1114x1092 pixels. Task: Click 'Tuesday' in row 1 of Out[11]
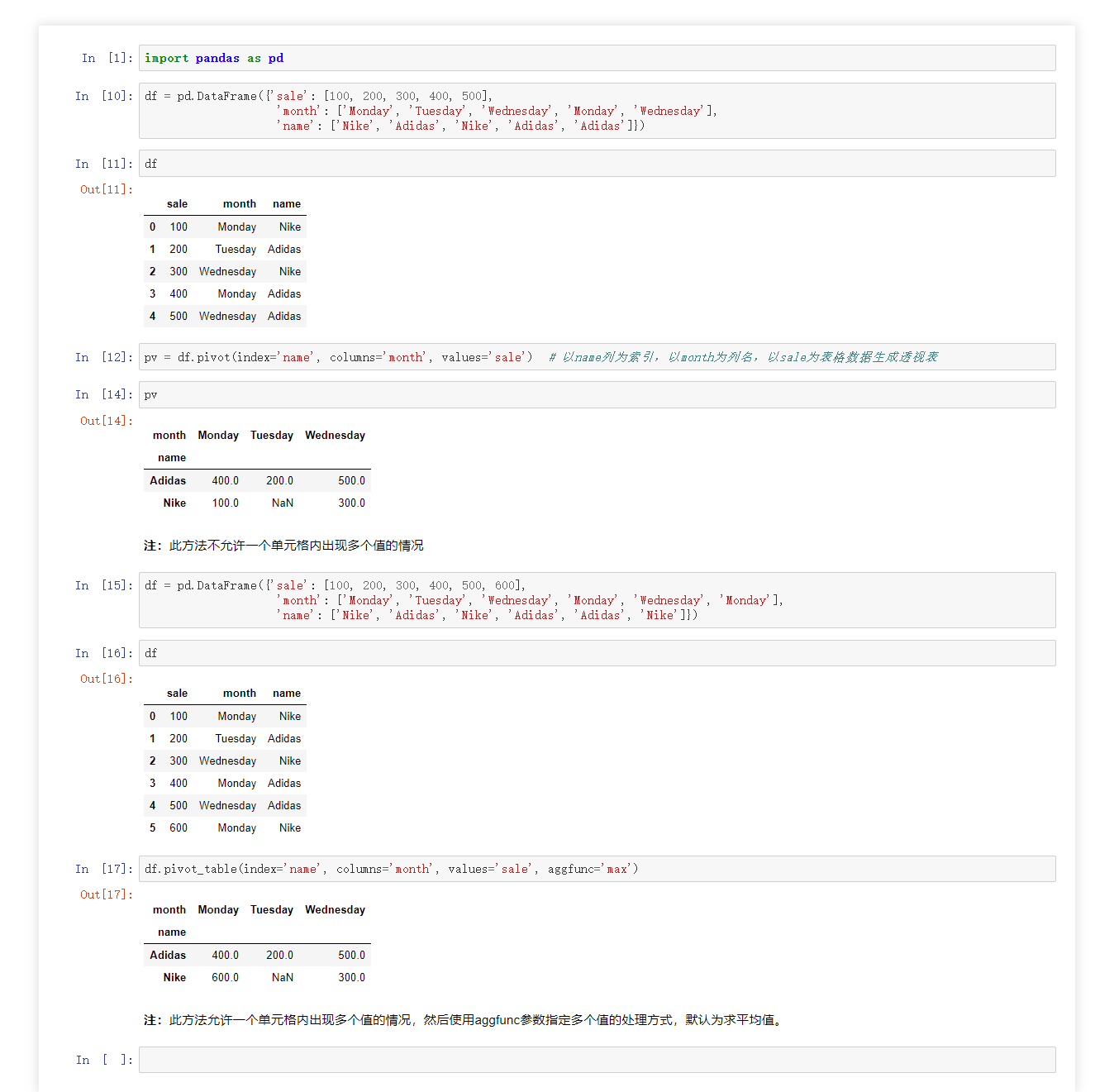tap(236, 249)
